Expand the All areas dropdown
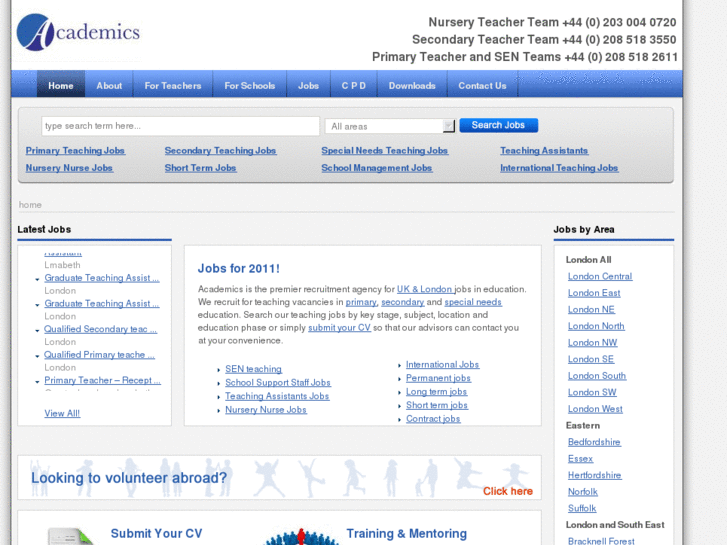This screenshot has height=545, width=727. pos(390,126)
